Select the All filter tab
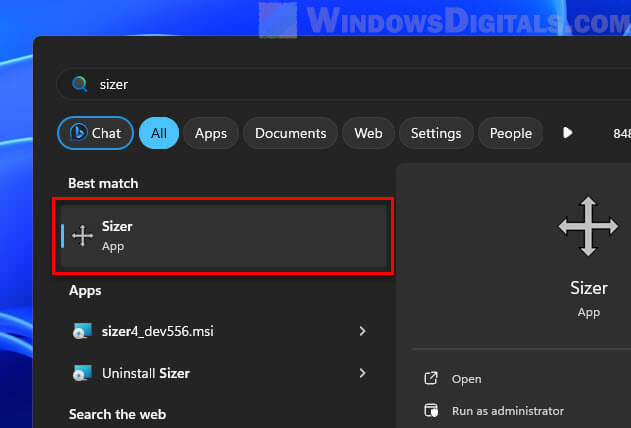This screenshot has width=631, height=428. pos(159,133)
